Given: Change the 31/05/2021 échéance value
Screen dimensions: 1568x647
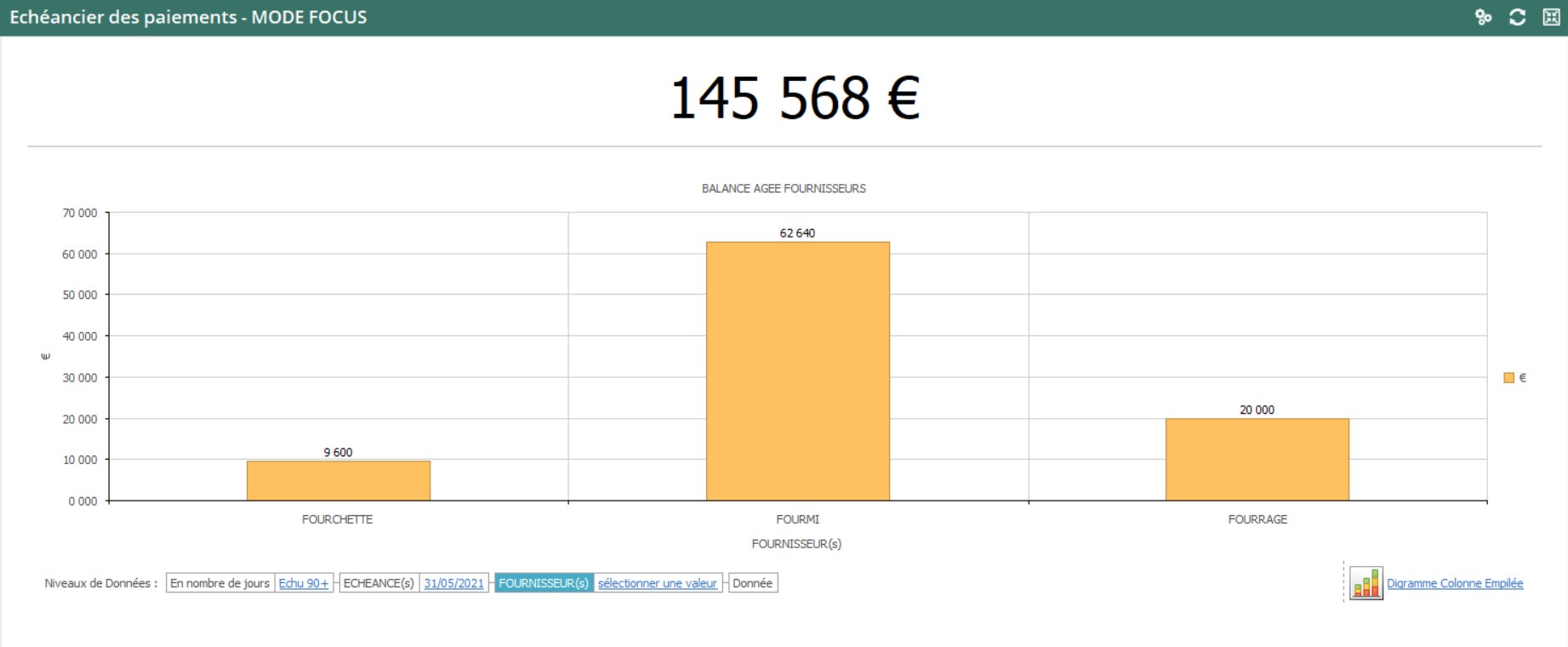Looking at the screenshot, I should [x=453, y=583].
